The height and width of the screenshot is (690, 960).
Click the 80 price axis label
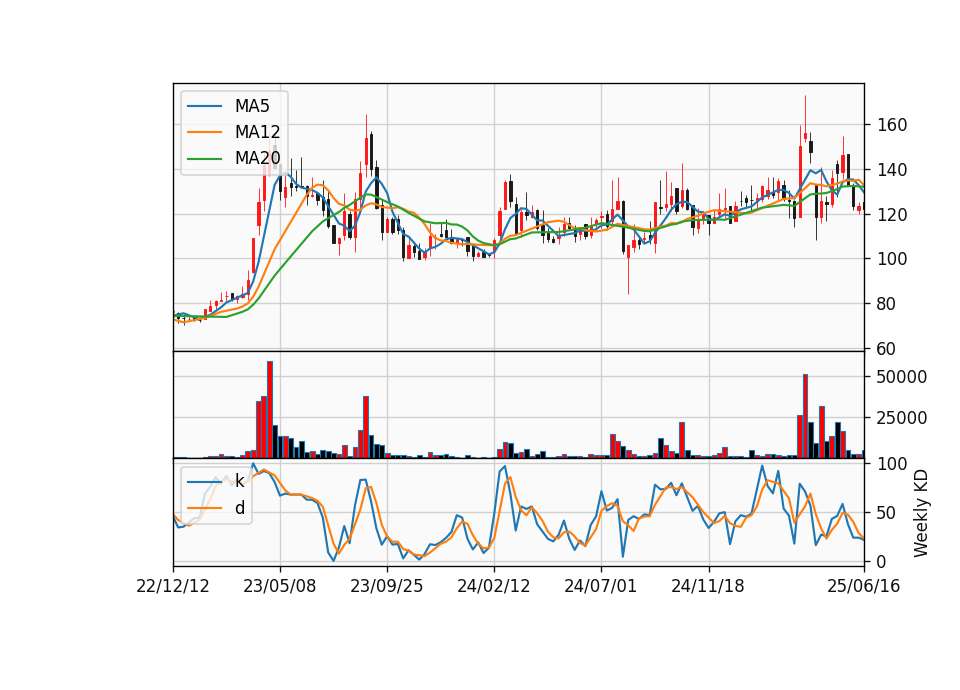[x=887, y=304]
